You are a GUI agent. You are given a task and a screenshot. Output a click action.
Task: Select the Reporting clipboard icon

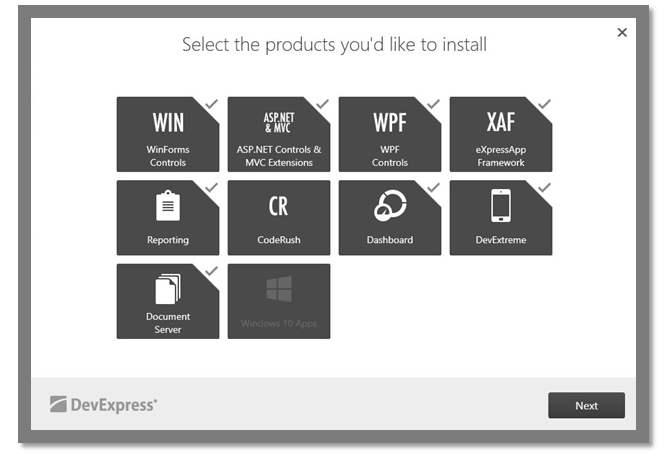pyautogui.click(x=168, y=205)
